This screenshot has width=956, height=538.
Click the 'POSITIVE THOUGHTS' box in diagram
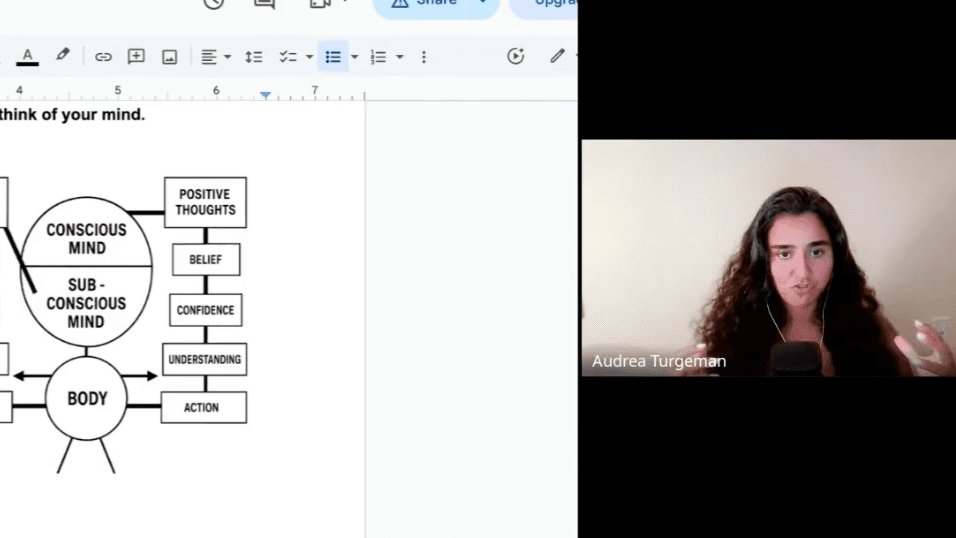(205, 203)
